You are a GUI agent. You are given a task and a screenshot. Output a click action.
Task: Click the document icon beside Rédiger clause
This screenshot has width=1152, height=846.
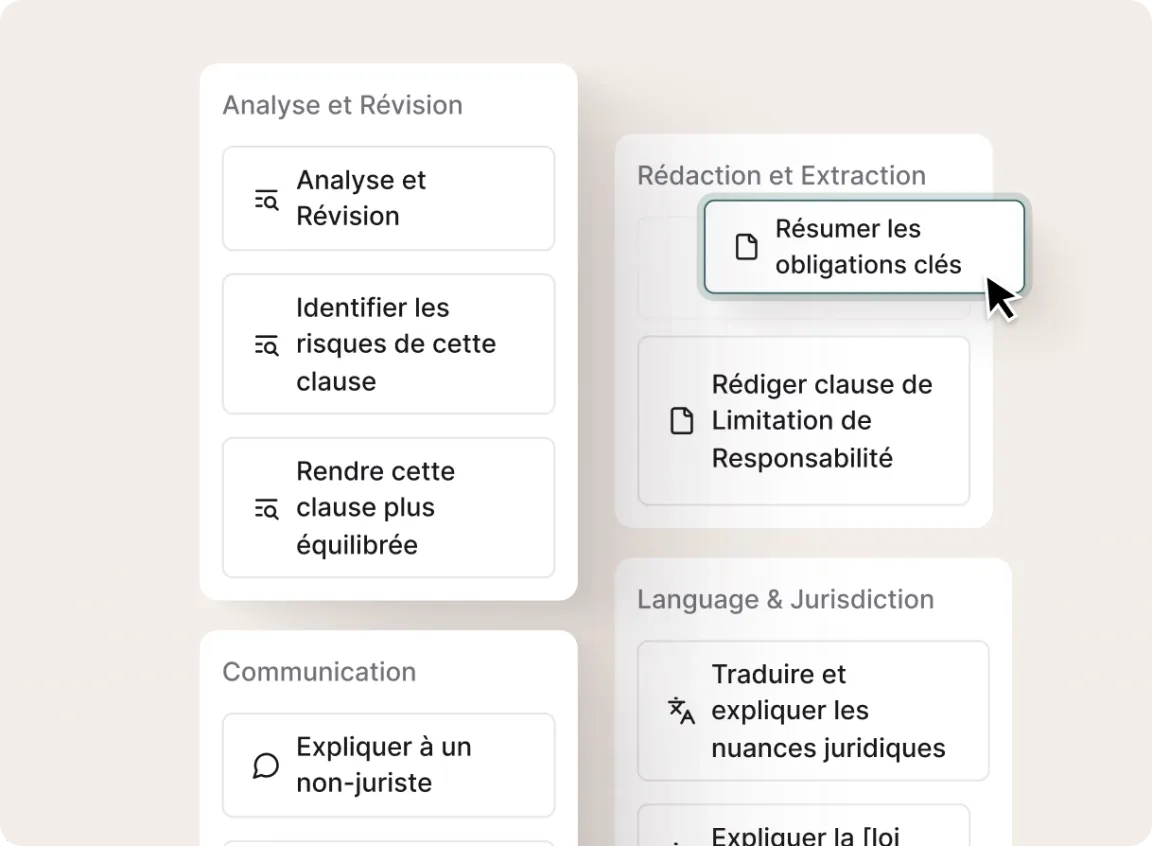[x=681, y=421]
